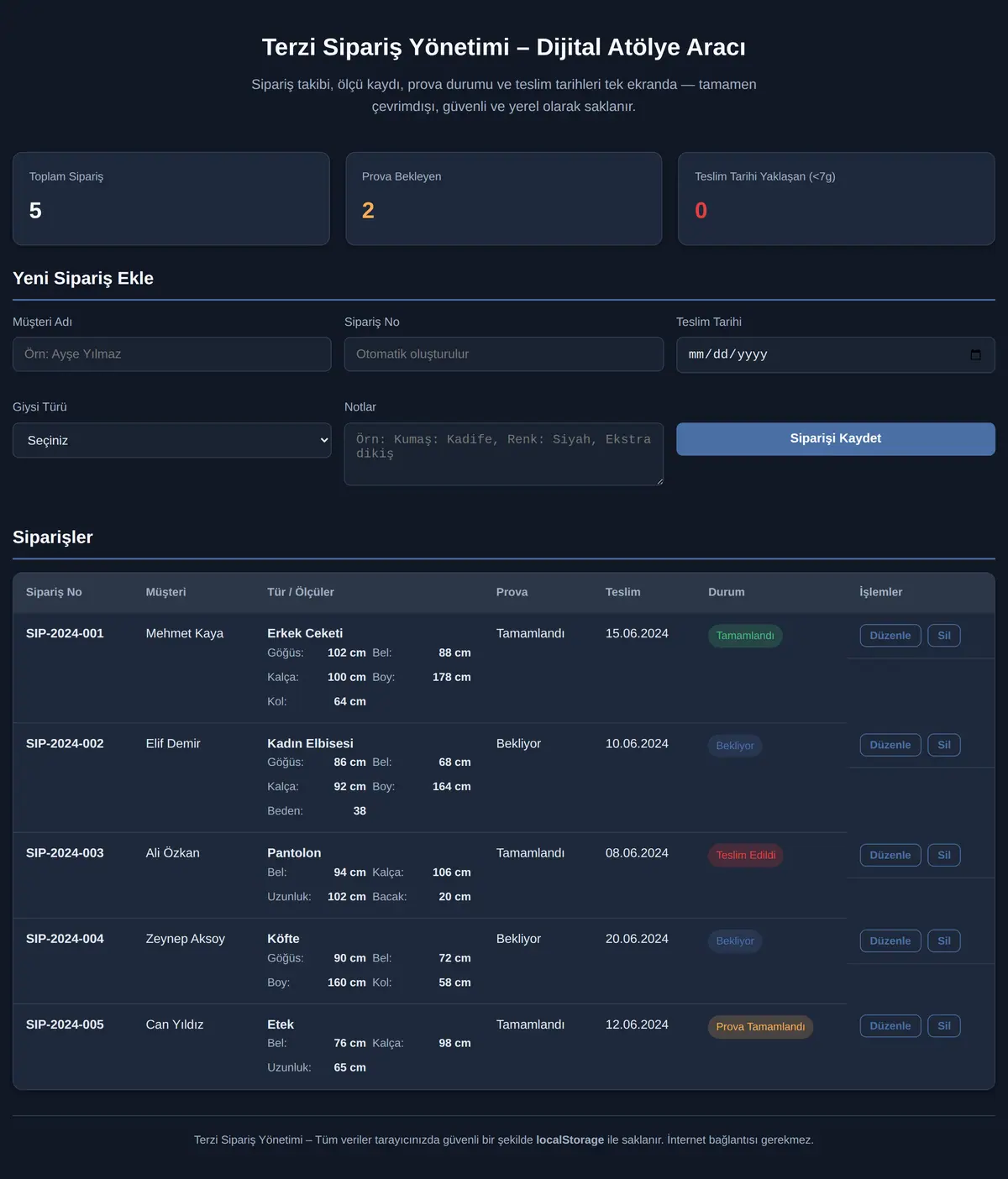Click Düzenle for Elif Demir's order
1008x1179 pixels.
(x=890, y=745)
